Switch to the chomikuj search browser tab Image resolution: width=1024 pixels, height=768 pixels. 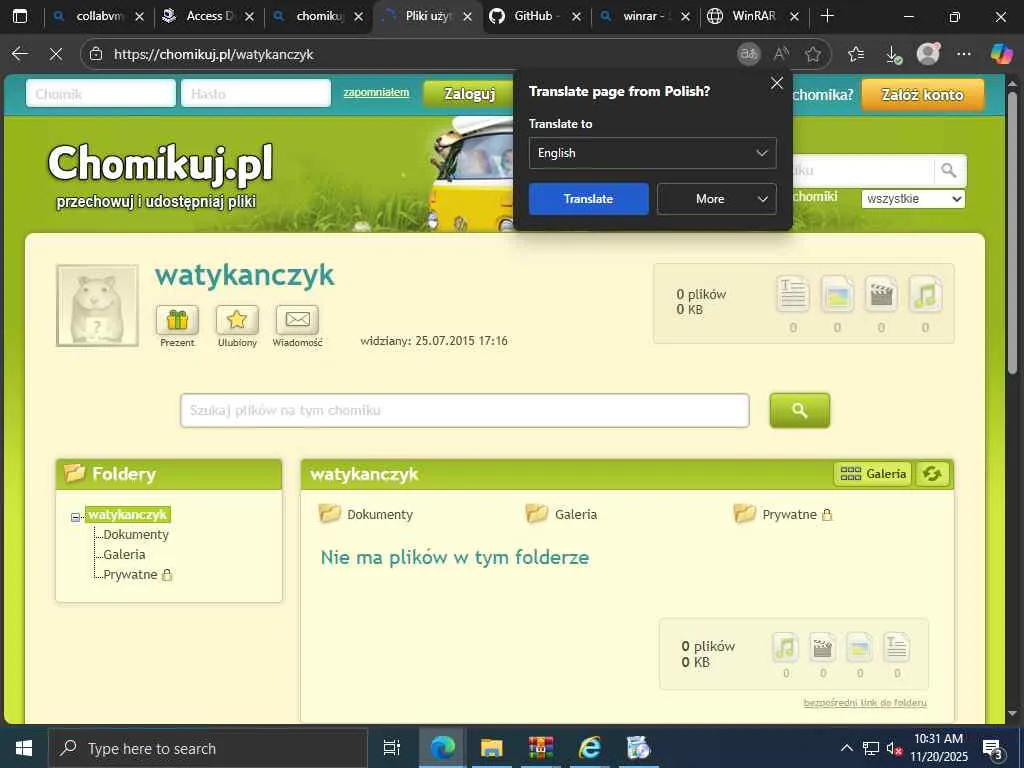[x=319, y=16]
